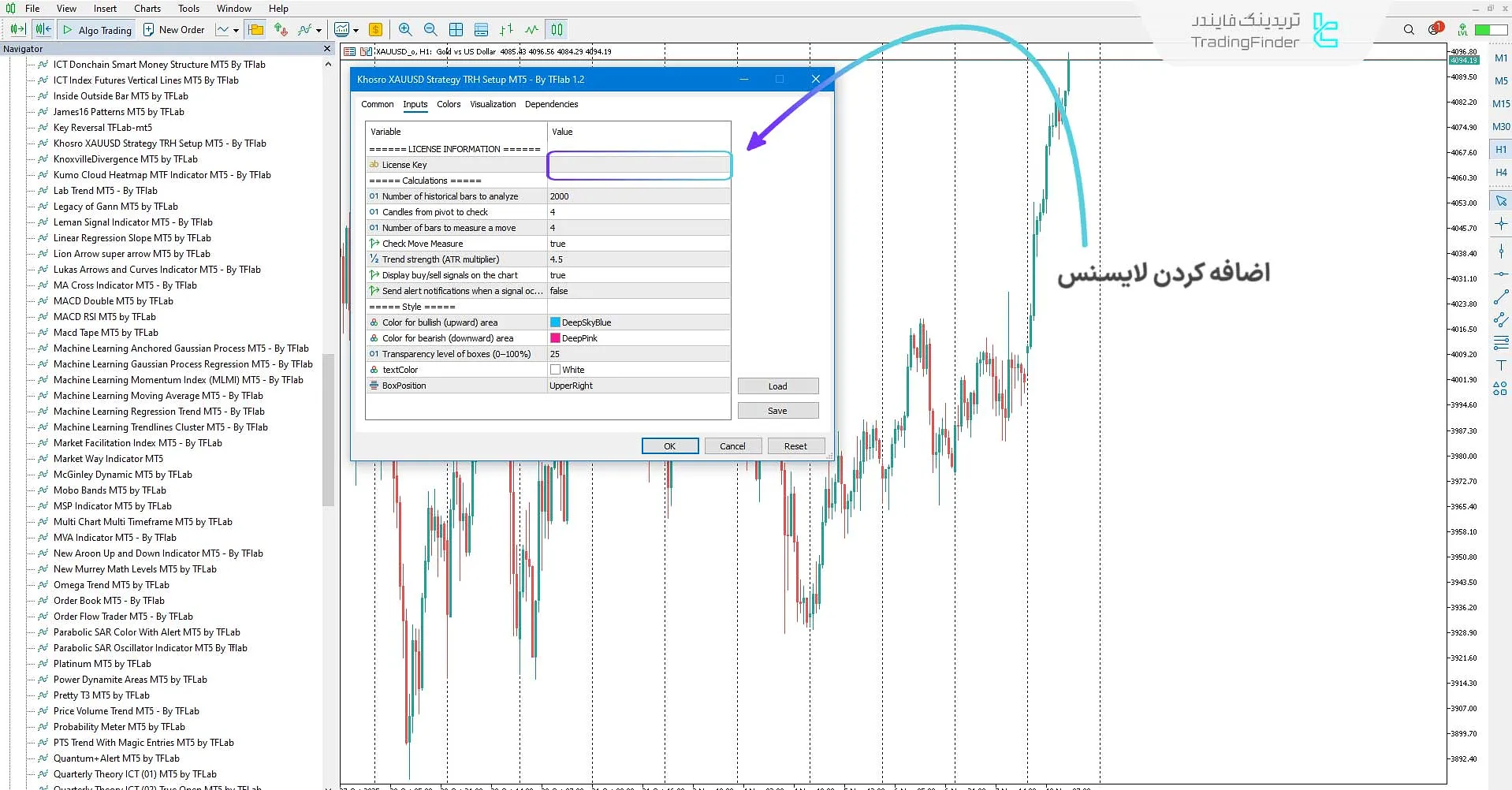Viewport: 1512px width, 790px height.
Task: Select the Trendline drawing tool
Action: (x=1502, y=297)
